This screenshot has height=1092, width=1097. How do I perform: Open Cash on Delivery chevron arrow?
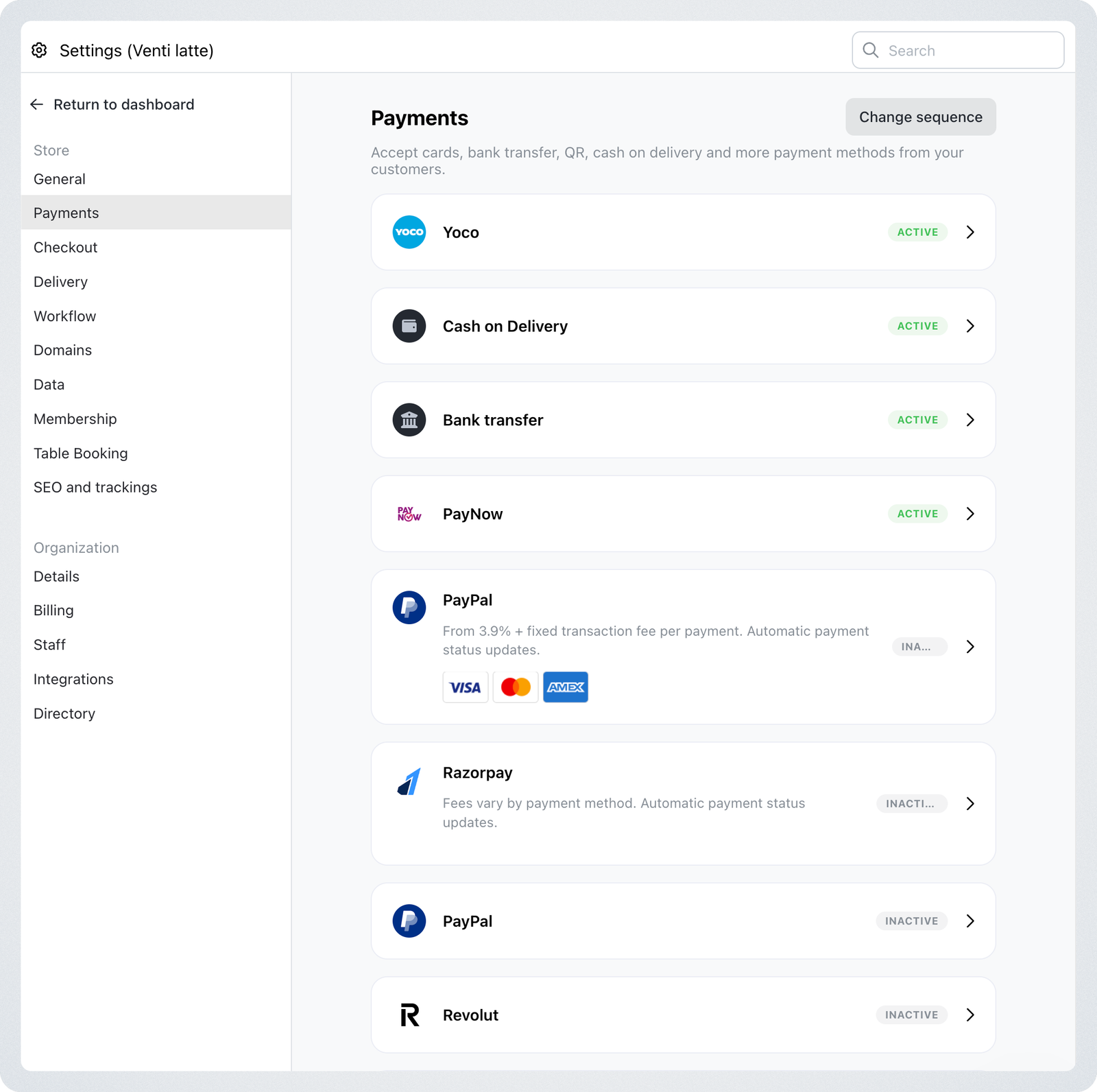point(970,326)
